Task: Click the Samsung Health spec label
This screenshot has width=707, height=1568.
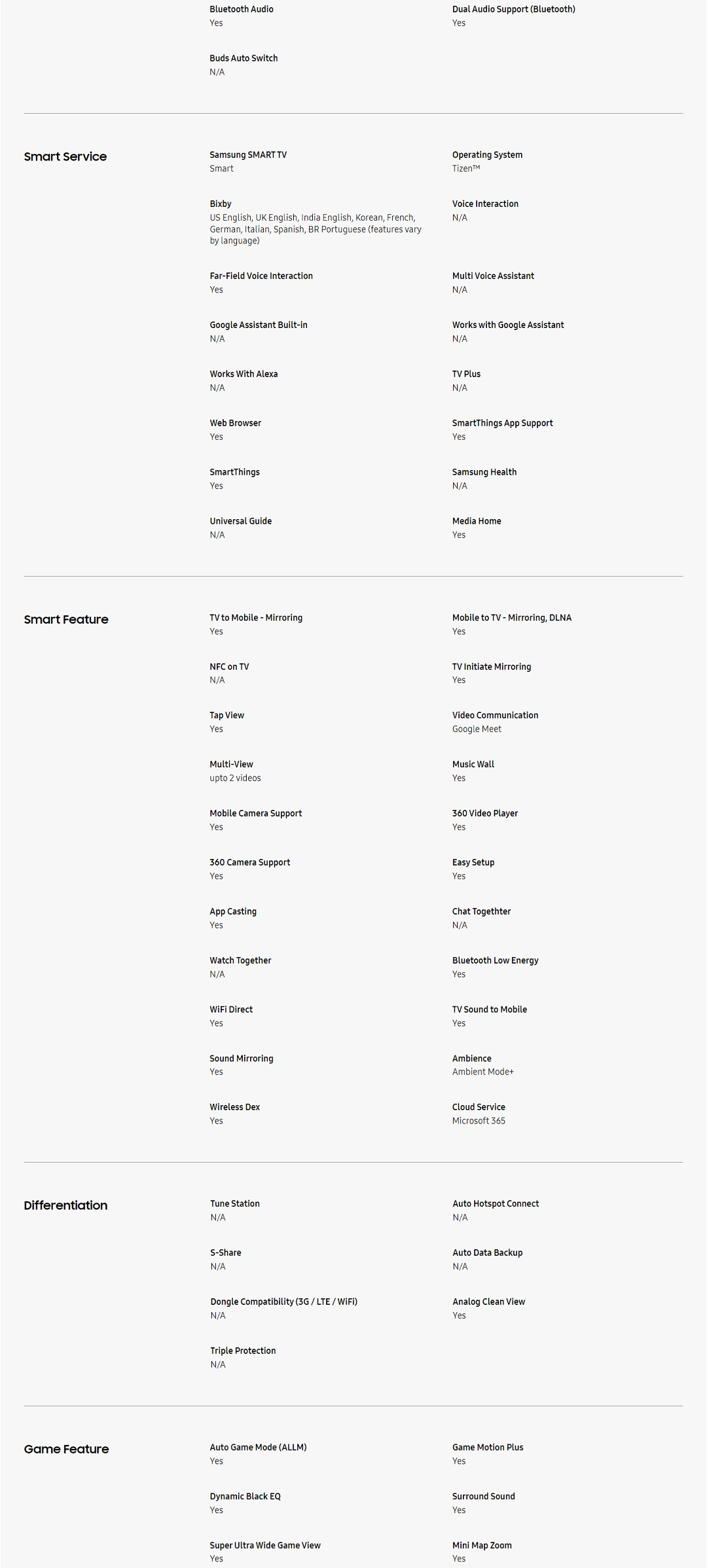Action: click(x=484, y=472)
